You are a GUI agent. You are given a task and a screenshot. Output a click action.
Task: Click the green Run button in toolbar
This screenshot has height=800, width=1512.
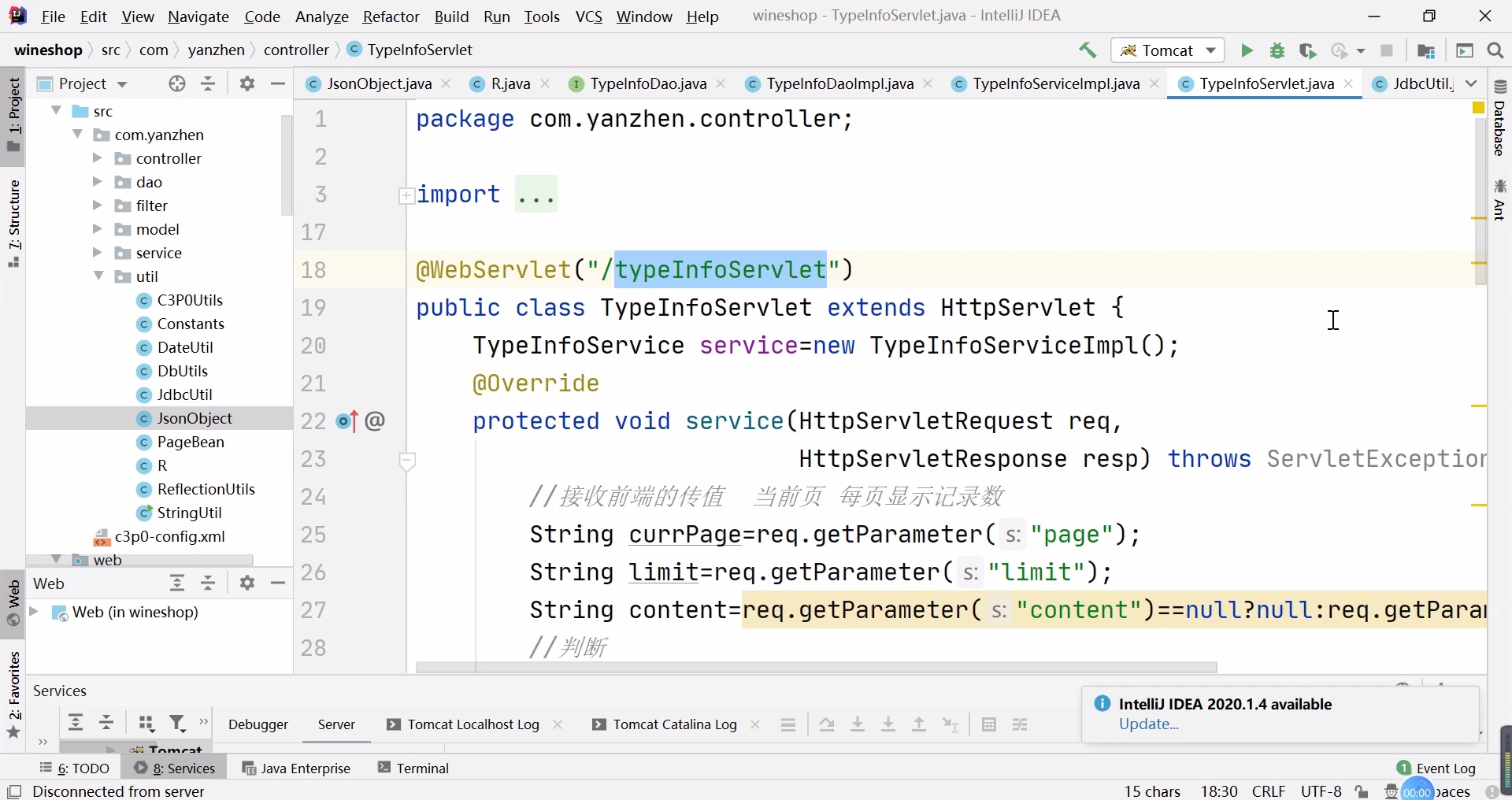coord(1247,50)
